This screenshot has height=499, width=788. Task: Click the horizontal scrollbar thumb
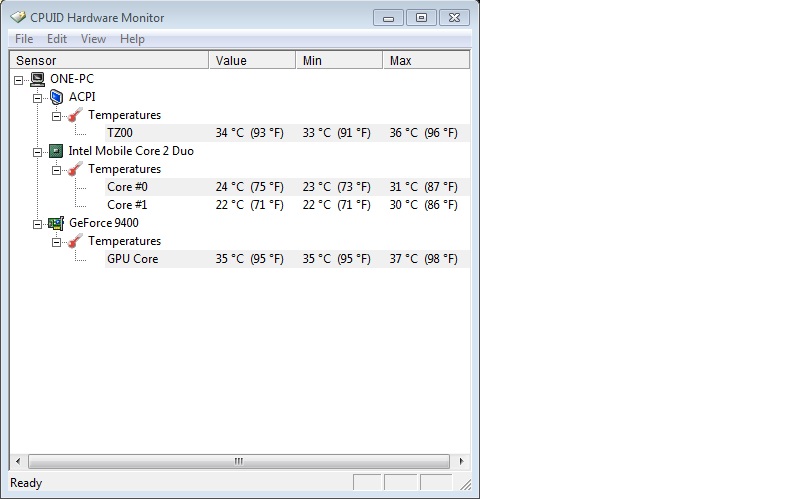(239, 461)
